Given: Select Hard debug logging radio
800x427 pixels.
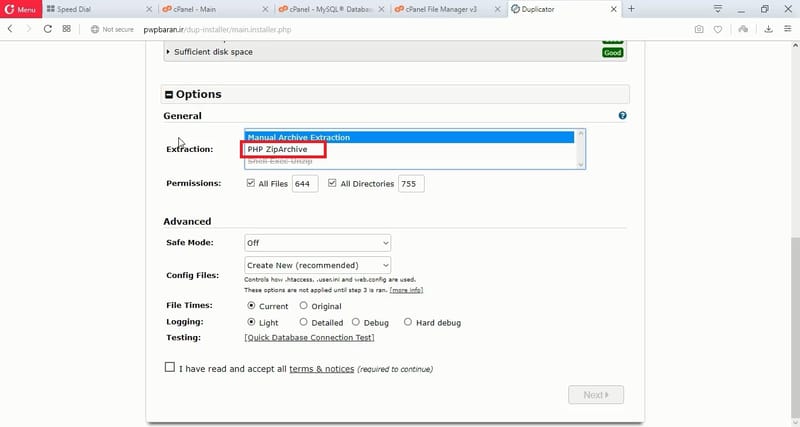Looking at the screenshot, I should 408,322.
